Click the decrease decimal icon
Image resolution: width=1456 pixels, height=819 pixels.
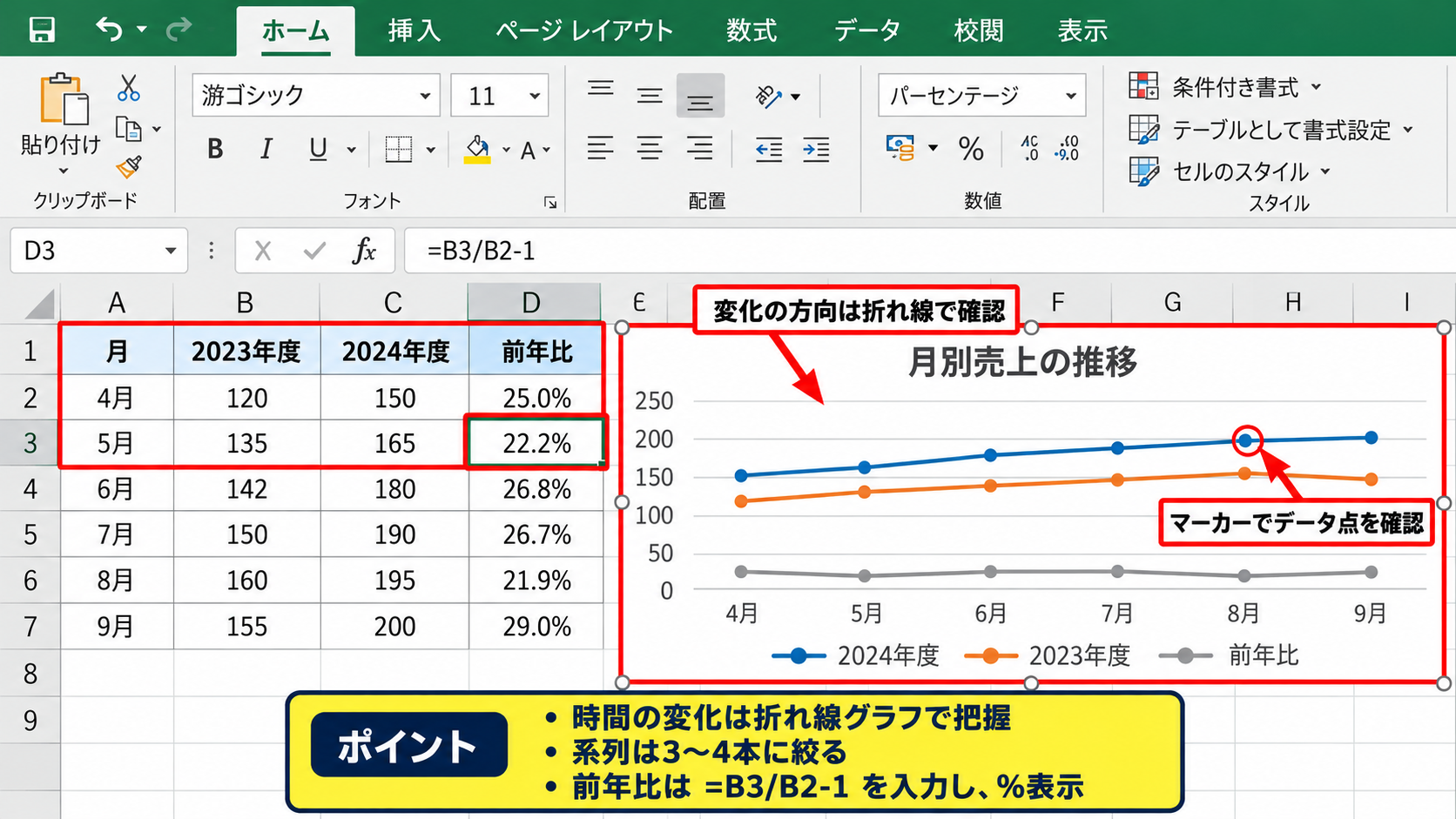1067,148
